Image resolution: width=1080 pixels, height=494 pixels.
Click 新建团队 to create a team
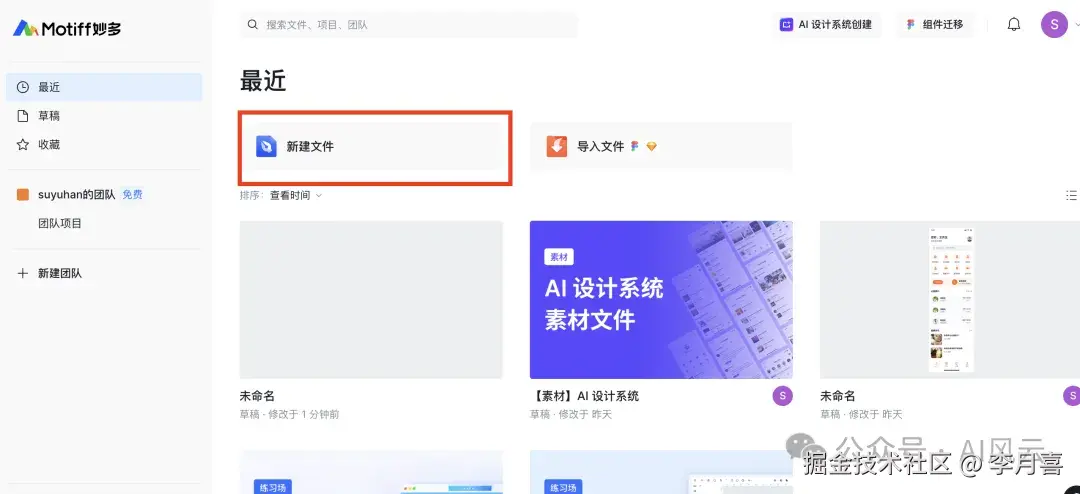60,273
